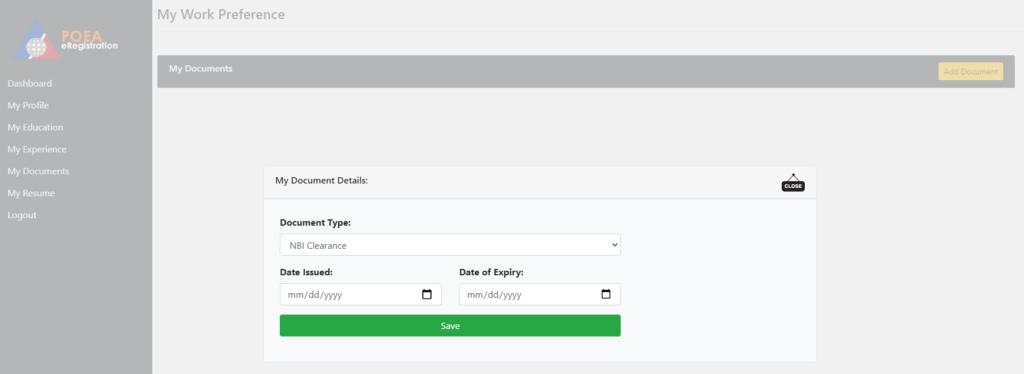This screenshot has height=374, width=1024.
Task: Click the green Save button
Action: (450, 326)
